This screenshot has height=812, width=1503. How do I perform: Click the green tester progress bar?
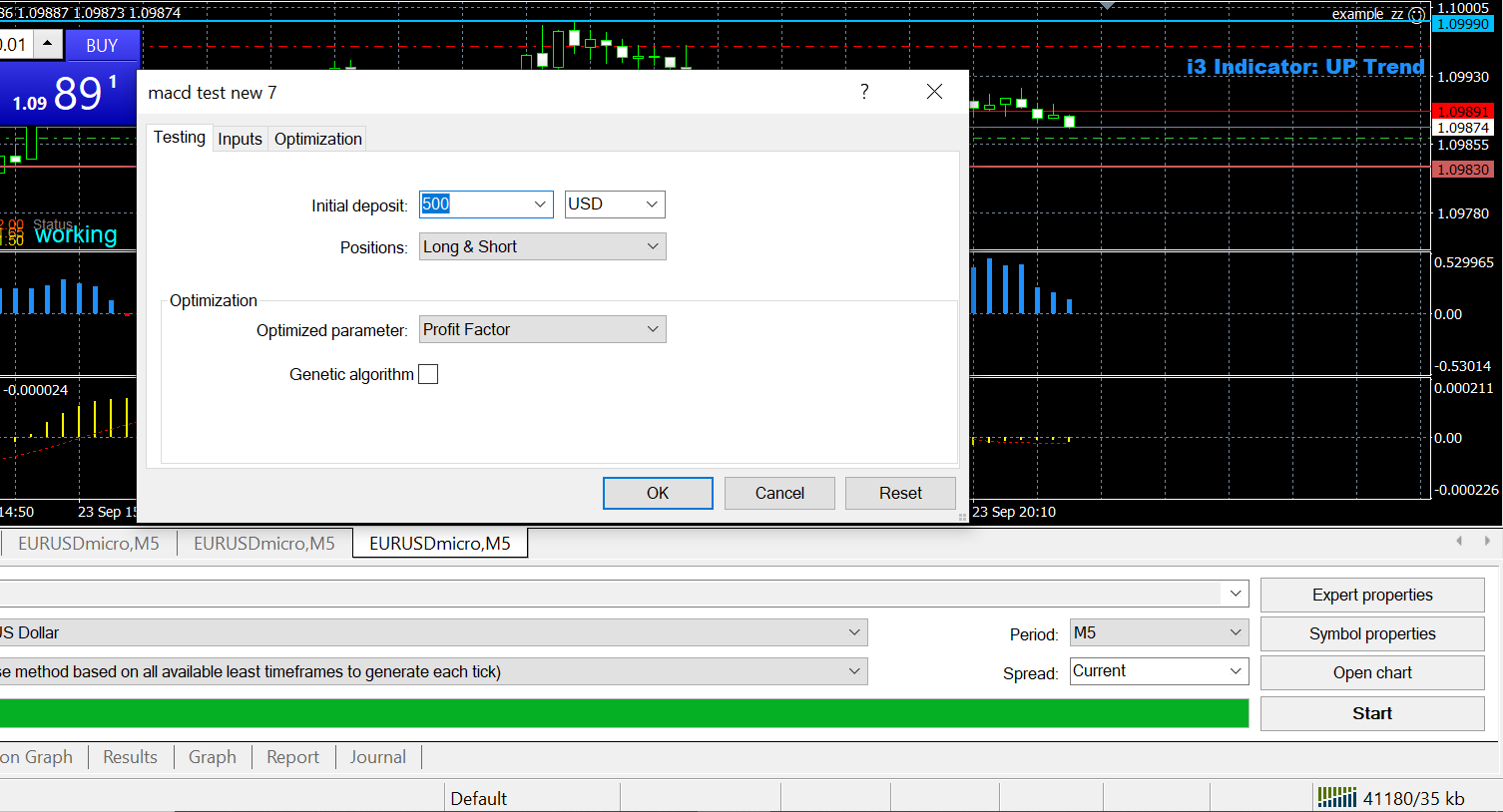click(624, 713)
